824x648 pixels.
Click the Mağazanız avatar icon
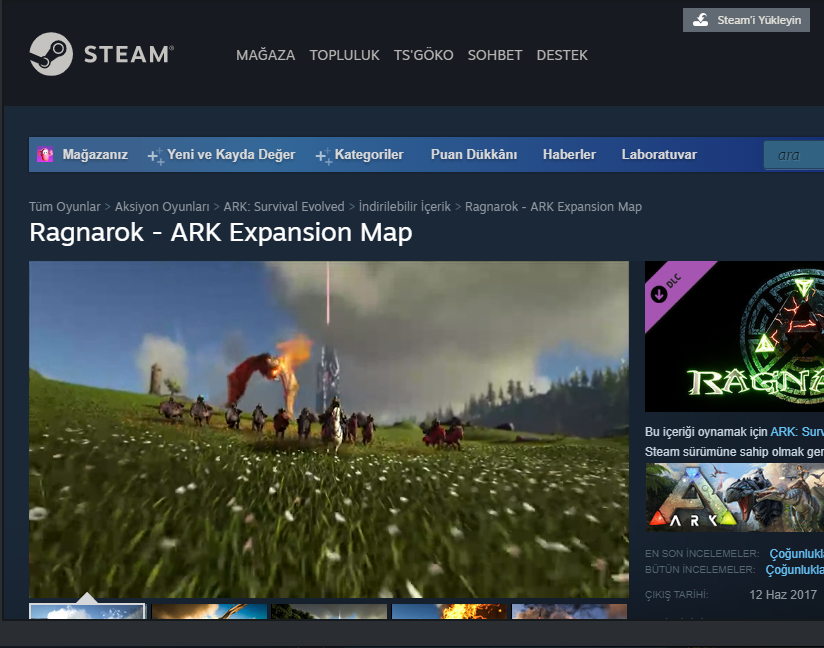[x=45, y=155]
